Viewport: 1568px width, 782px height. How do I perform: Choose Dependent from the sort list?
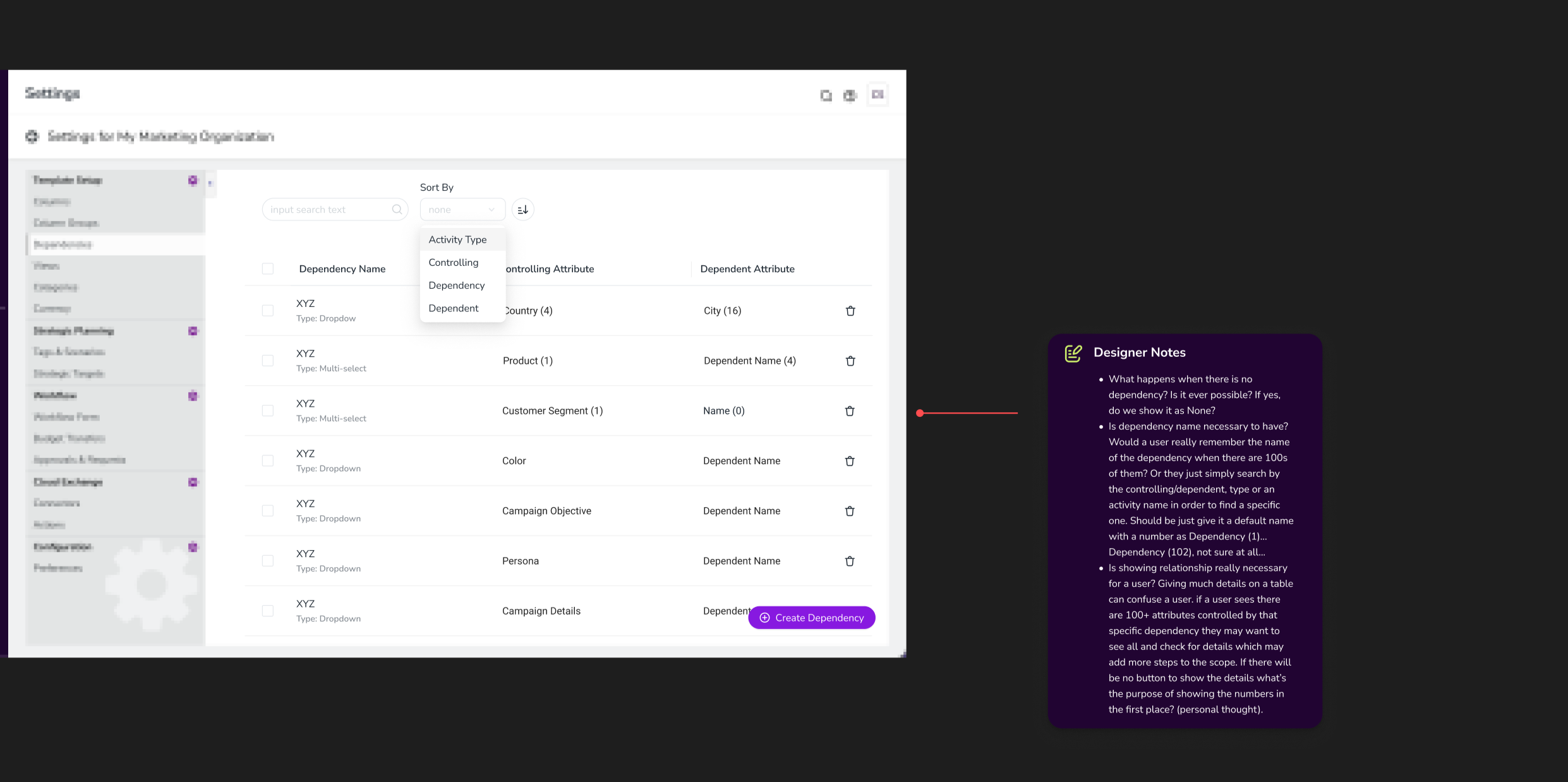click(x=453, y=308)
